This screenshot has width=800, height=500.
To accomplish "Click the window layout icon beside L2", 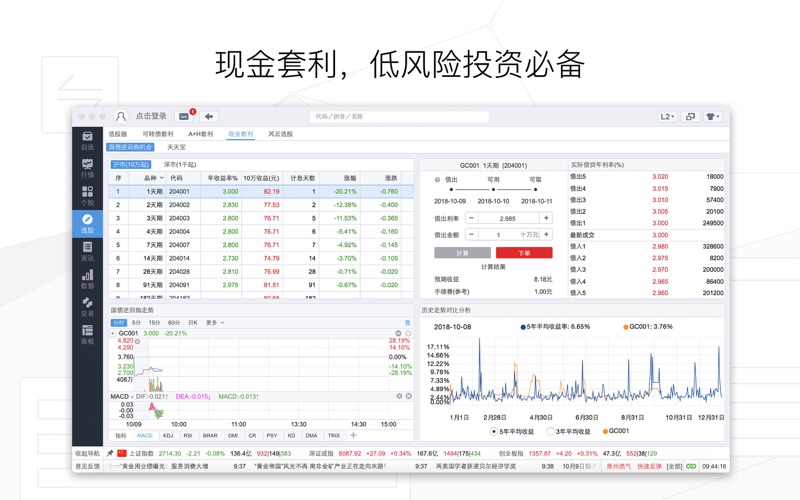I will [x=690, y=116].
